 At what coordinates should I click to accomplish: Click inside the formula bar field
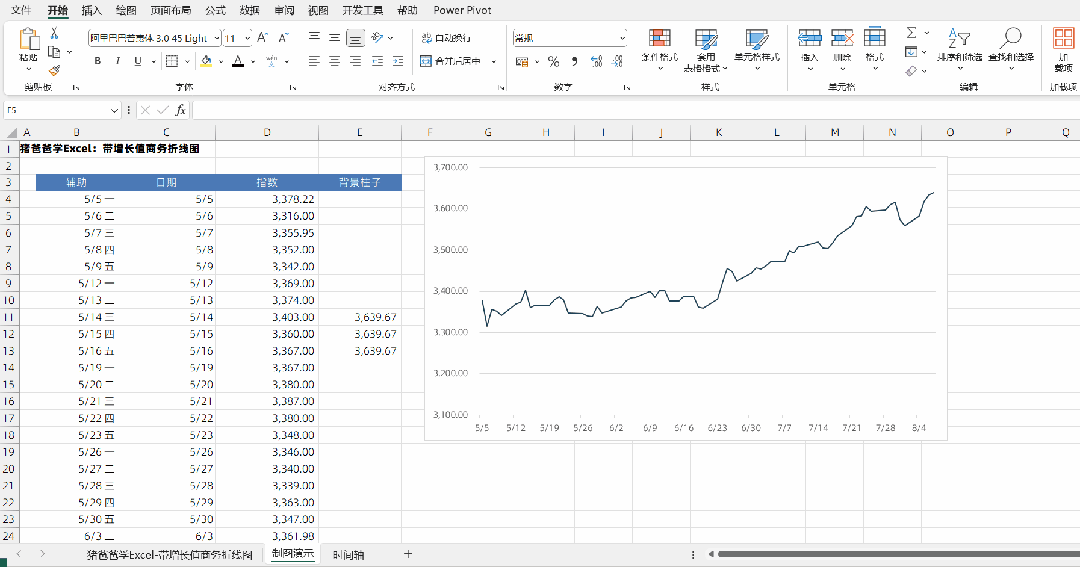[x=635, y=110]
